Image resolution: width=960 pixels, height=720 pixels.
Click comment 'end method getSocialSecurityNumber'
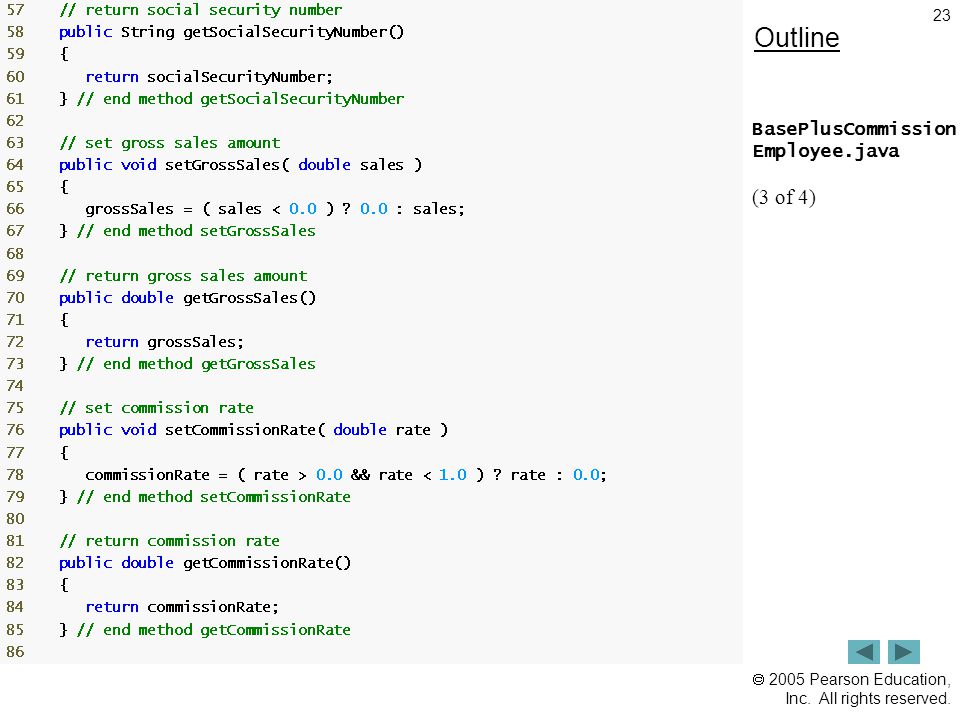pyautogui.click(x=241, y=99)
